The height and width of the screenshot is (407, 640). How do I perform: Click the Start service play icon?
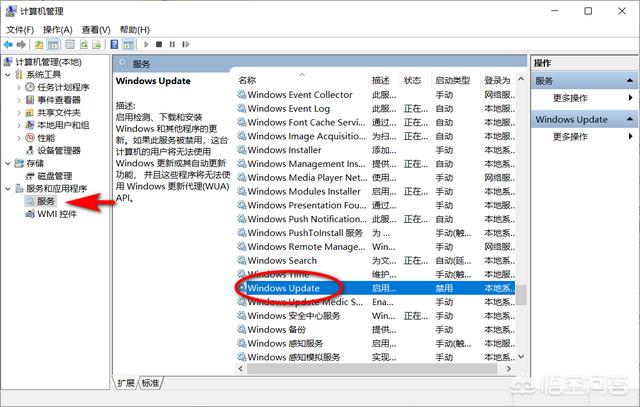coord(146,44)
